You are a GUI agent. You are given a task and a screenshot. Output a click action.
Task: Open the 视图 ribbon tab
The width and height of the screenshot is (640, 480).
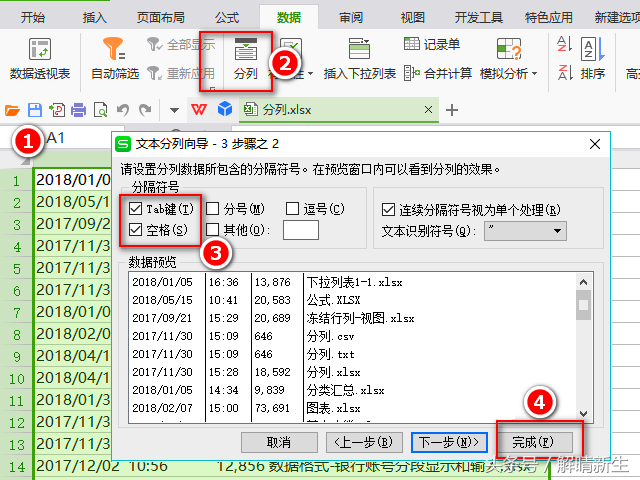(x=413, y=17)
